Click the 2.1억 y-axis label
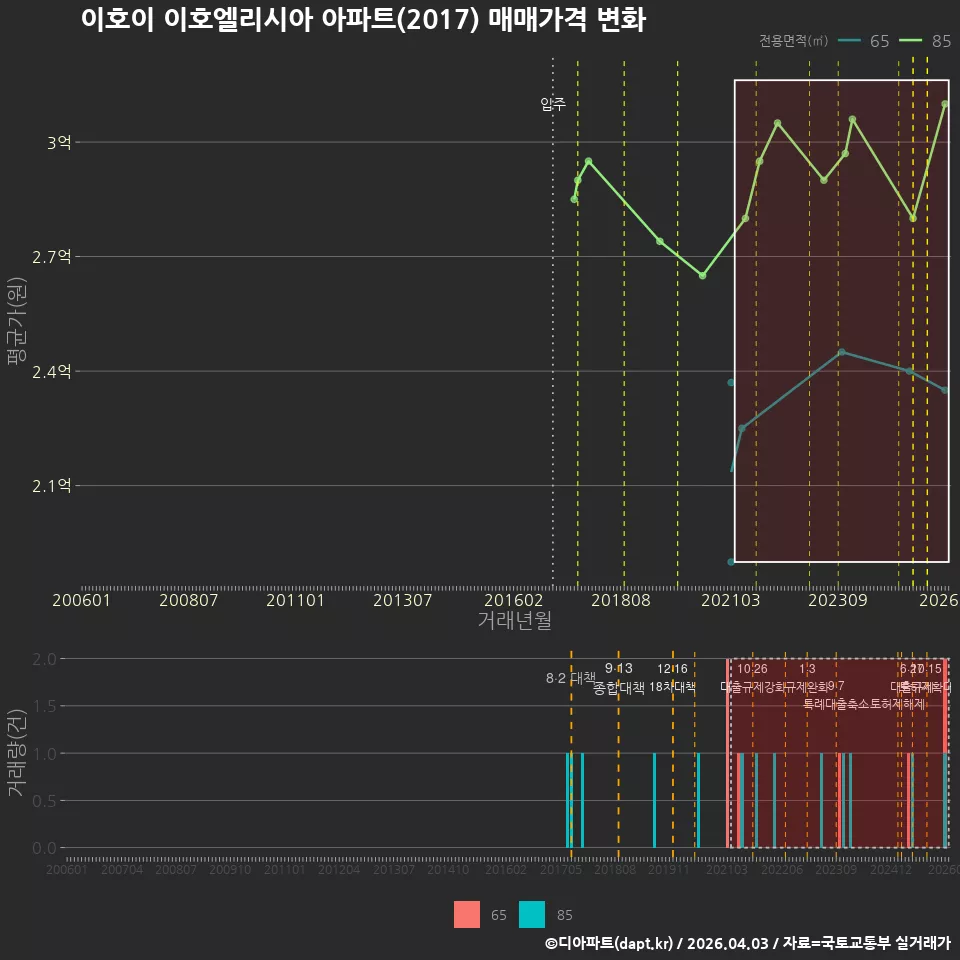This screenshot has width=960, height=960. pyautogui.click(x=52, y=486)
